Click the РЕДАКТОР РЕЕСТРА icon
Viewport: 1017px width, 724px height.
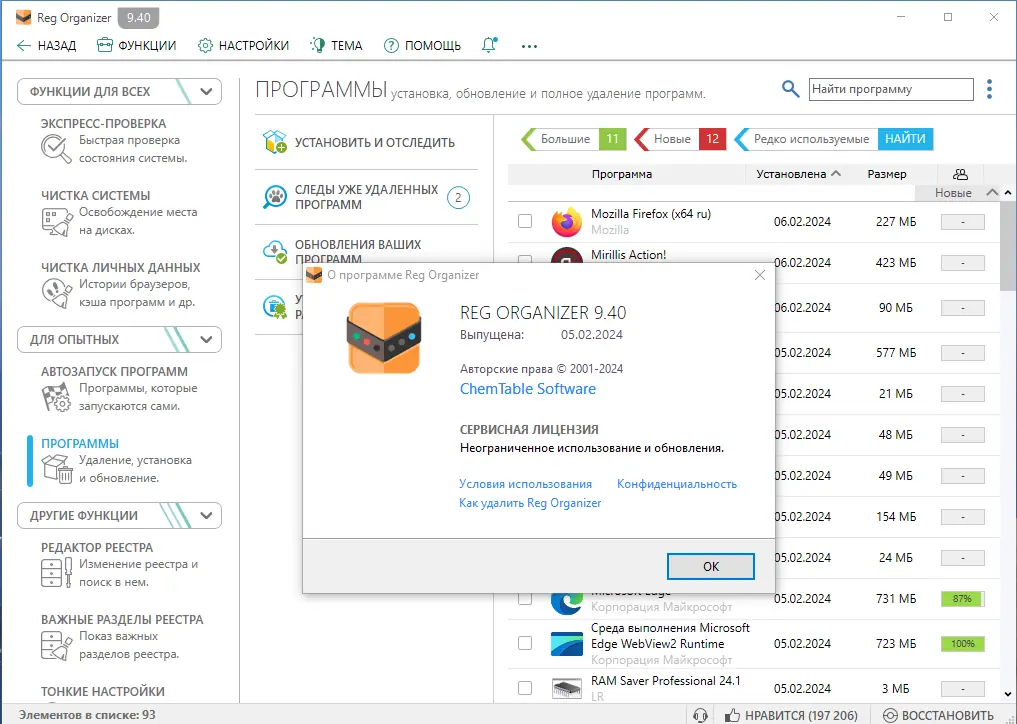tap(56, 573)
